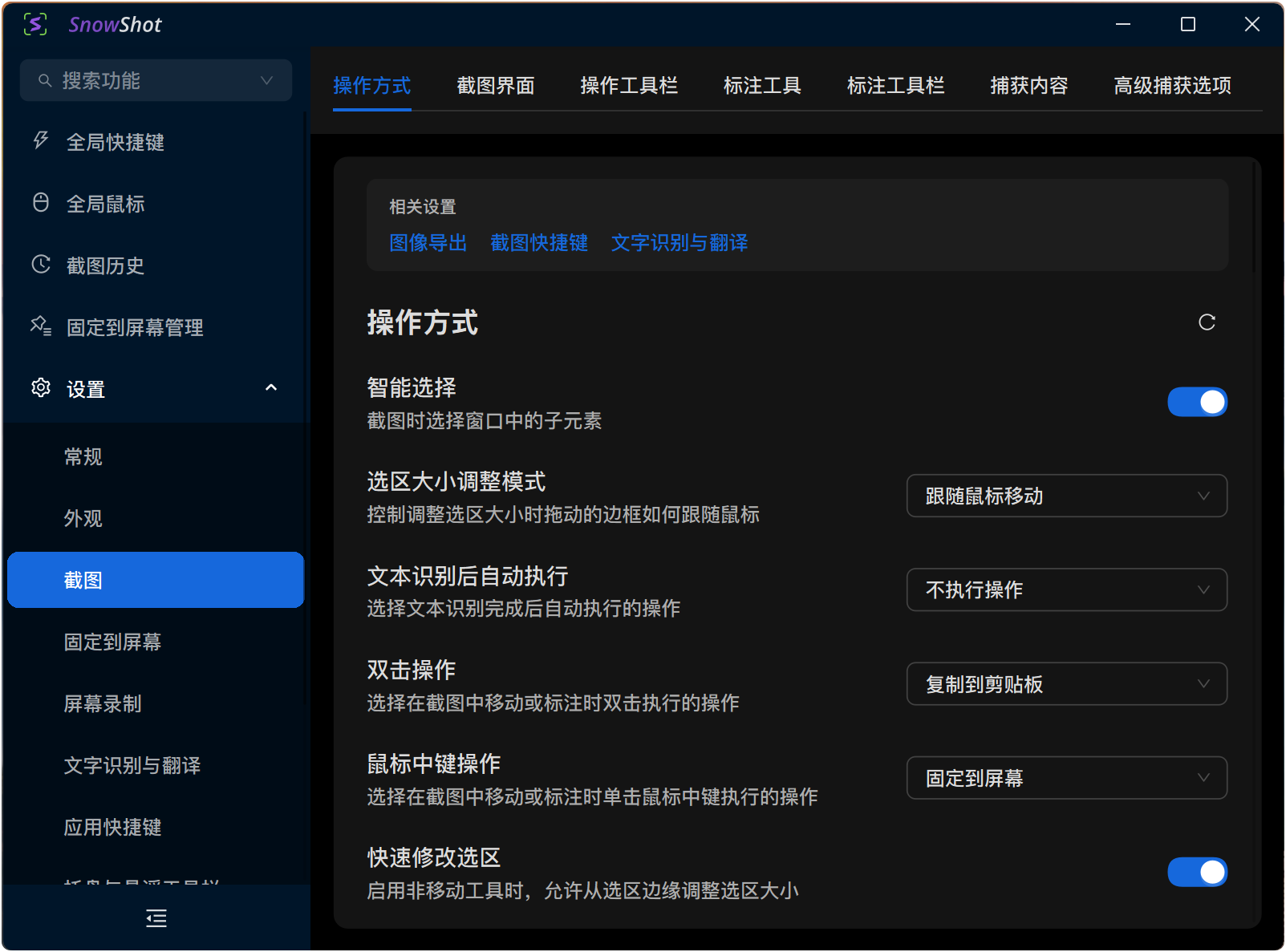Open 应用快捷键 settings in sidebar
Viewport: 1286px width, 952px height.
(156, 827)
